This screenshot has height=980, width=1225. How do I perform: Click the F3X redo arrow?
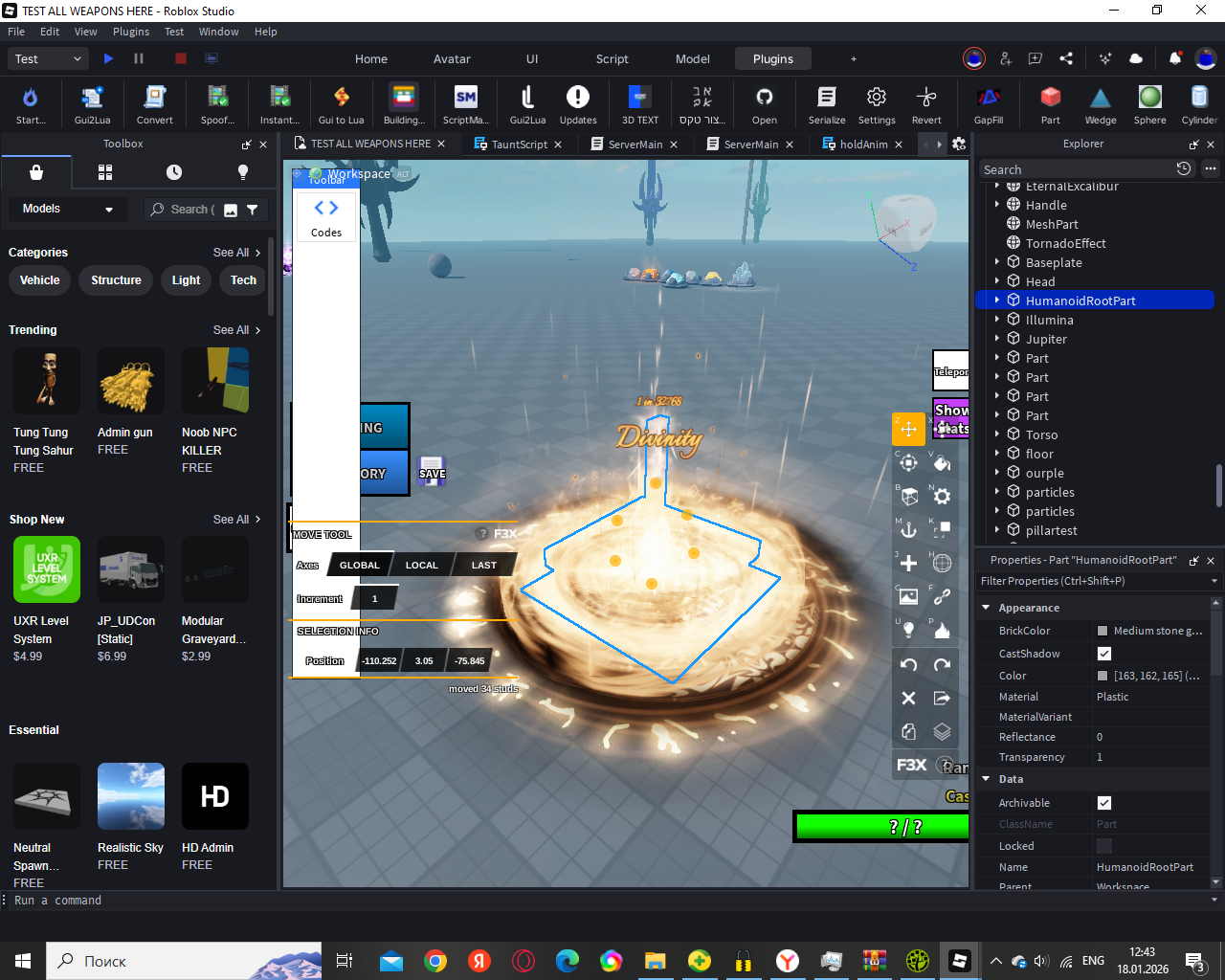[x=942, y=664]
